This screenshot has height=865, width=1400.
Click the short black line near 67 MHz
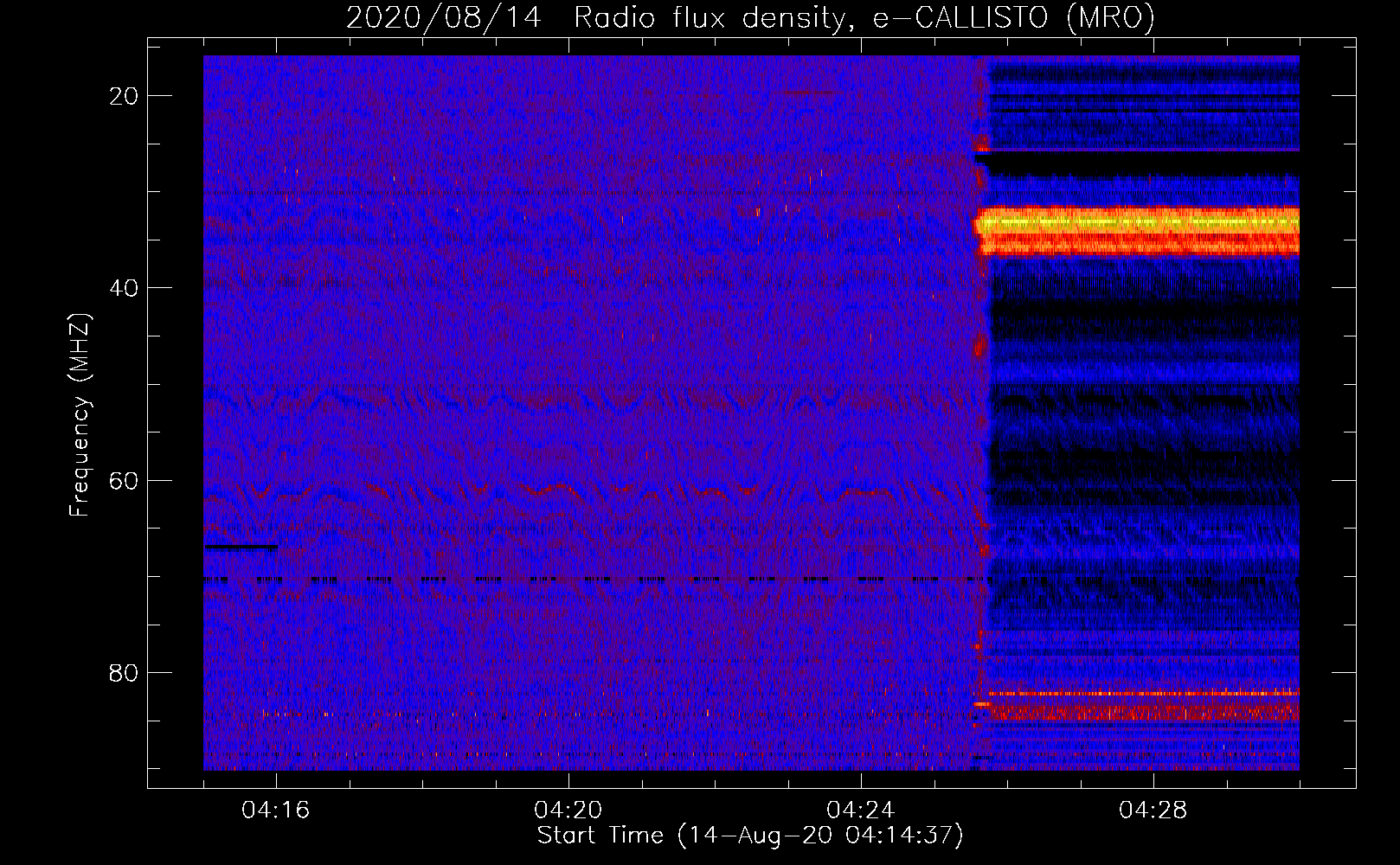(x=242, y=547)
